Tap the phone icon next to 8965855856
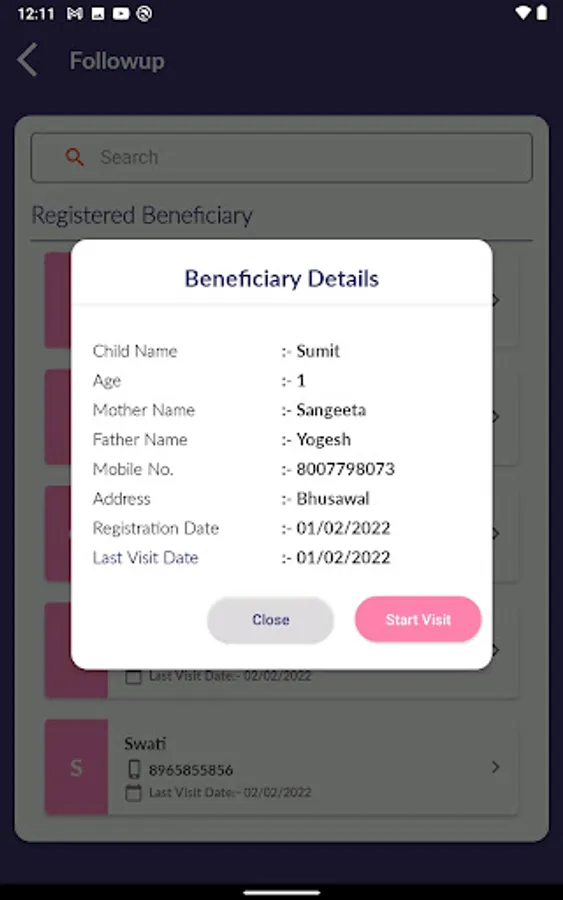Image resolution: width=563 pixels, height=900 pixels. [134, 769]
